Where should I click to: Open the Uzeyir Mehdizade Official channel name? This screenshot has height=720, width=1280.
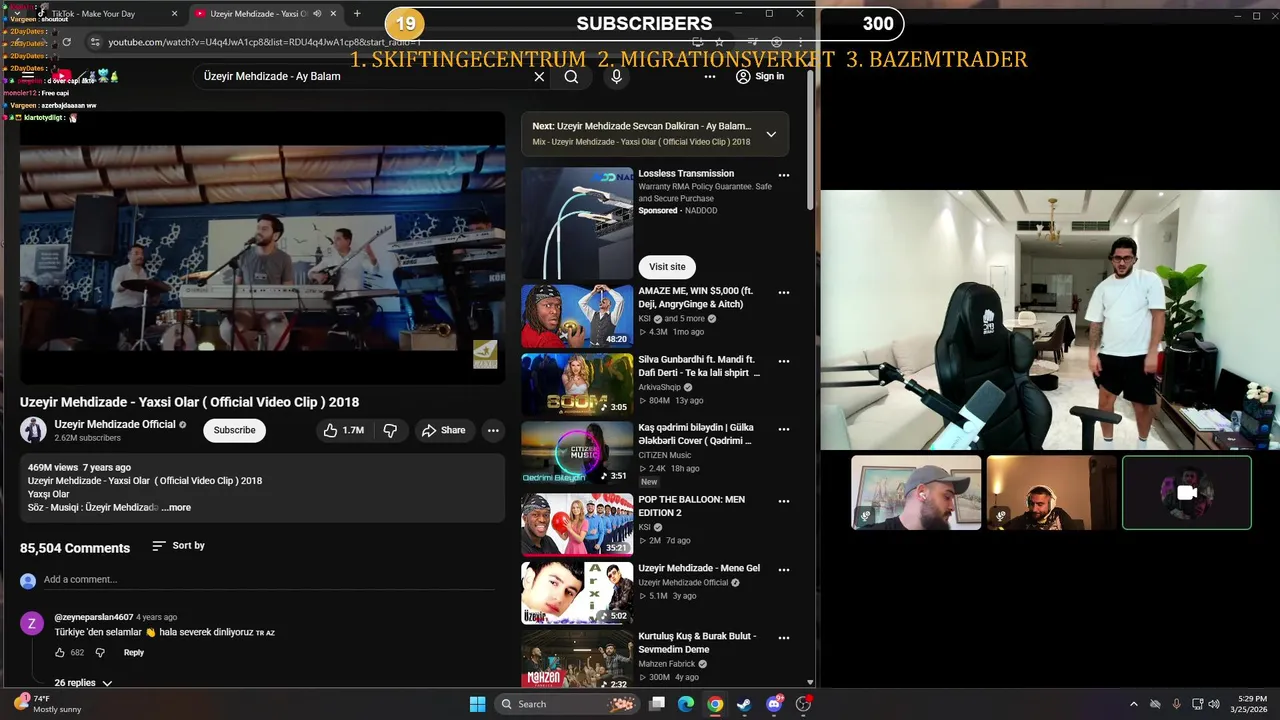(x=115, y=424)
